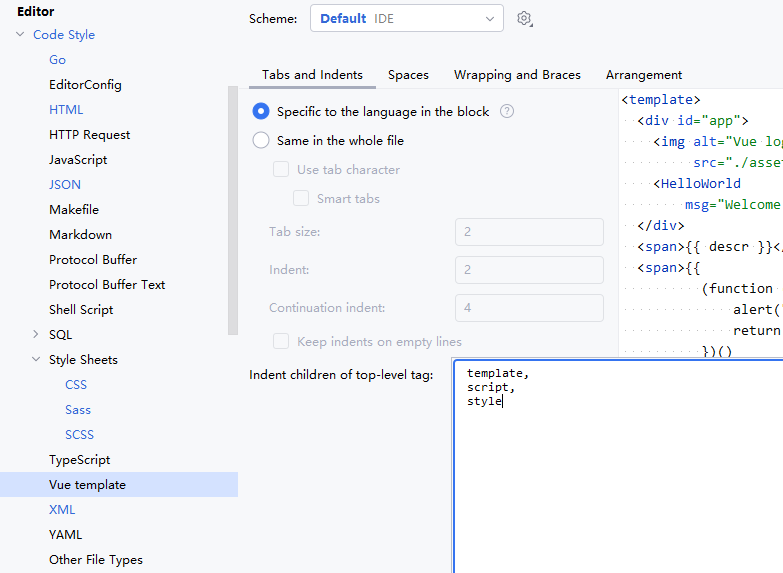Expand the SQL tree node
This screenshot has height=573, width=783.
coord(35,334)
